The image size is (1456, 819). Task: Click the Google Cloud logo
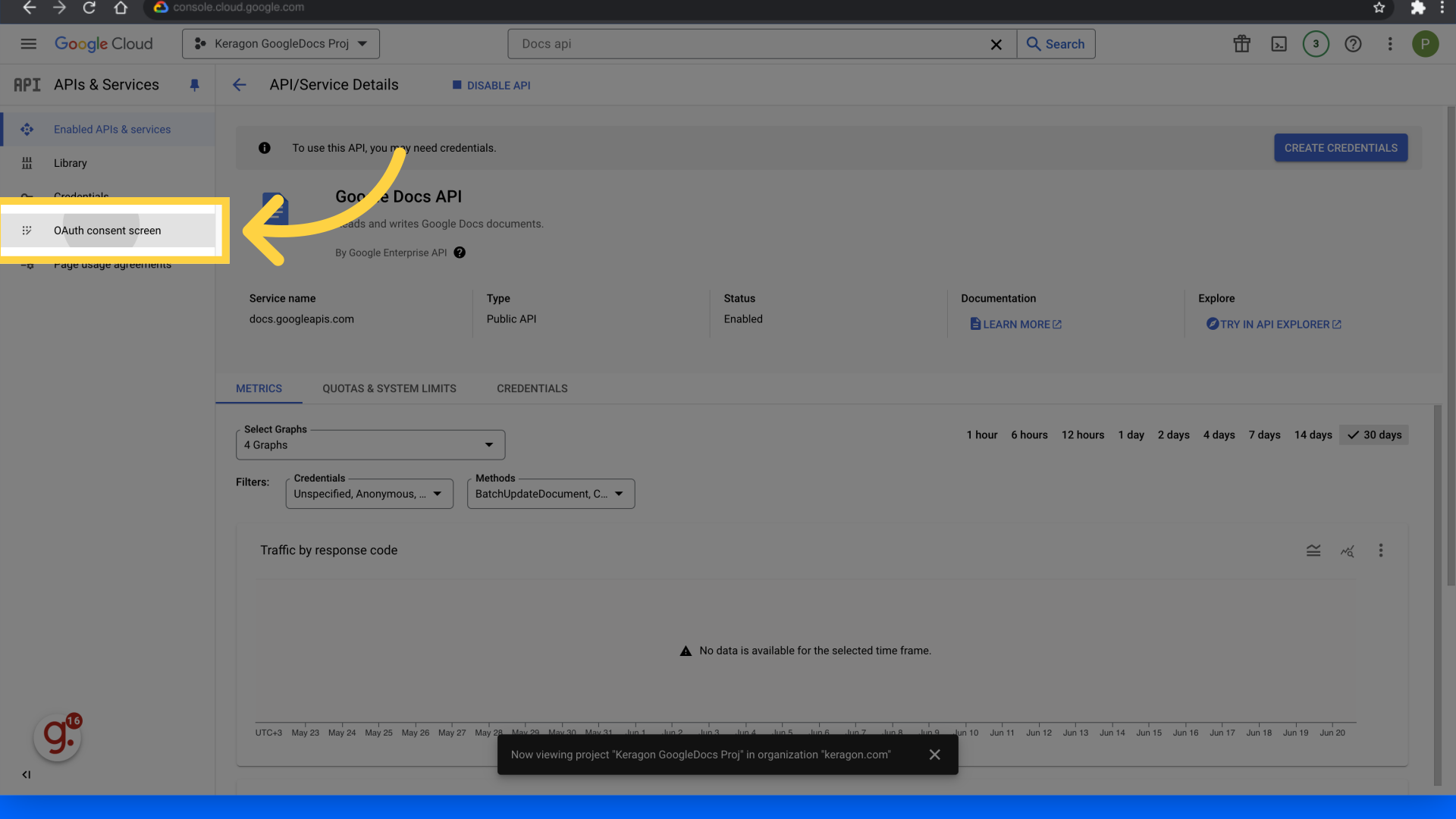[x=103, y=44]
